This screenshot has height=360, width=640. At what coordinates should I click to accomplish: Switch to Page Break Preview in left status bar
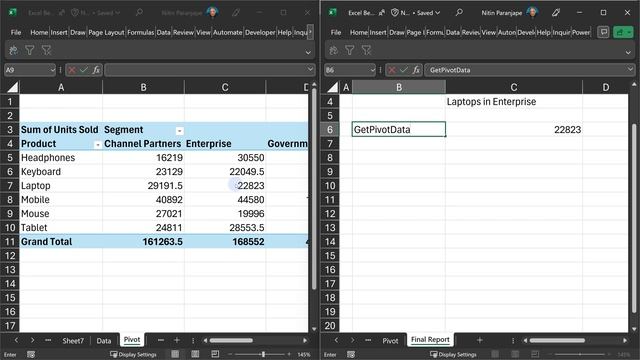tap(215, 354)
